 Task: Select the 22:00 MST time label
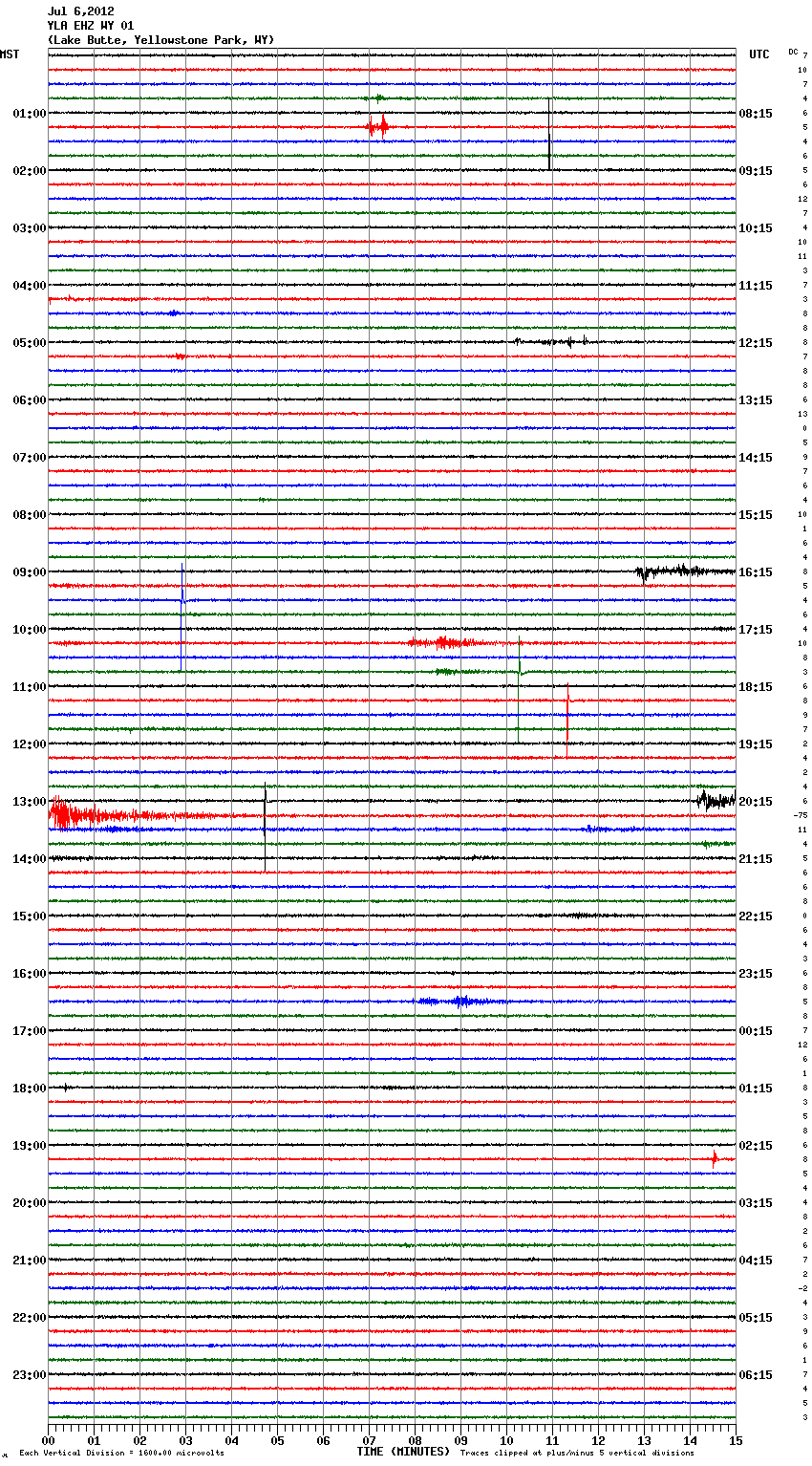pyautogui.click(x=30, y=1318)
